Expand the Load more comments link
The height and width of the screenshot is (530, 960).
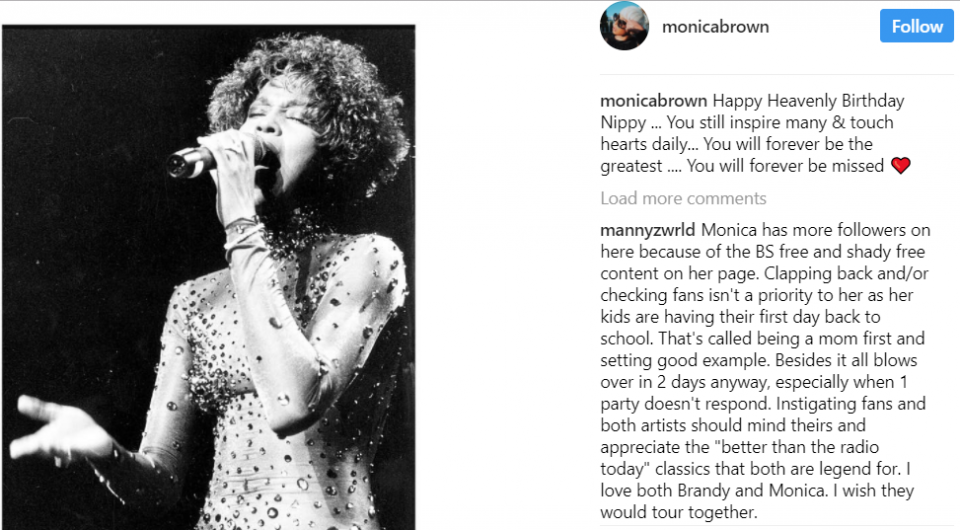click(683, 198)
